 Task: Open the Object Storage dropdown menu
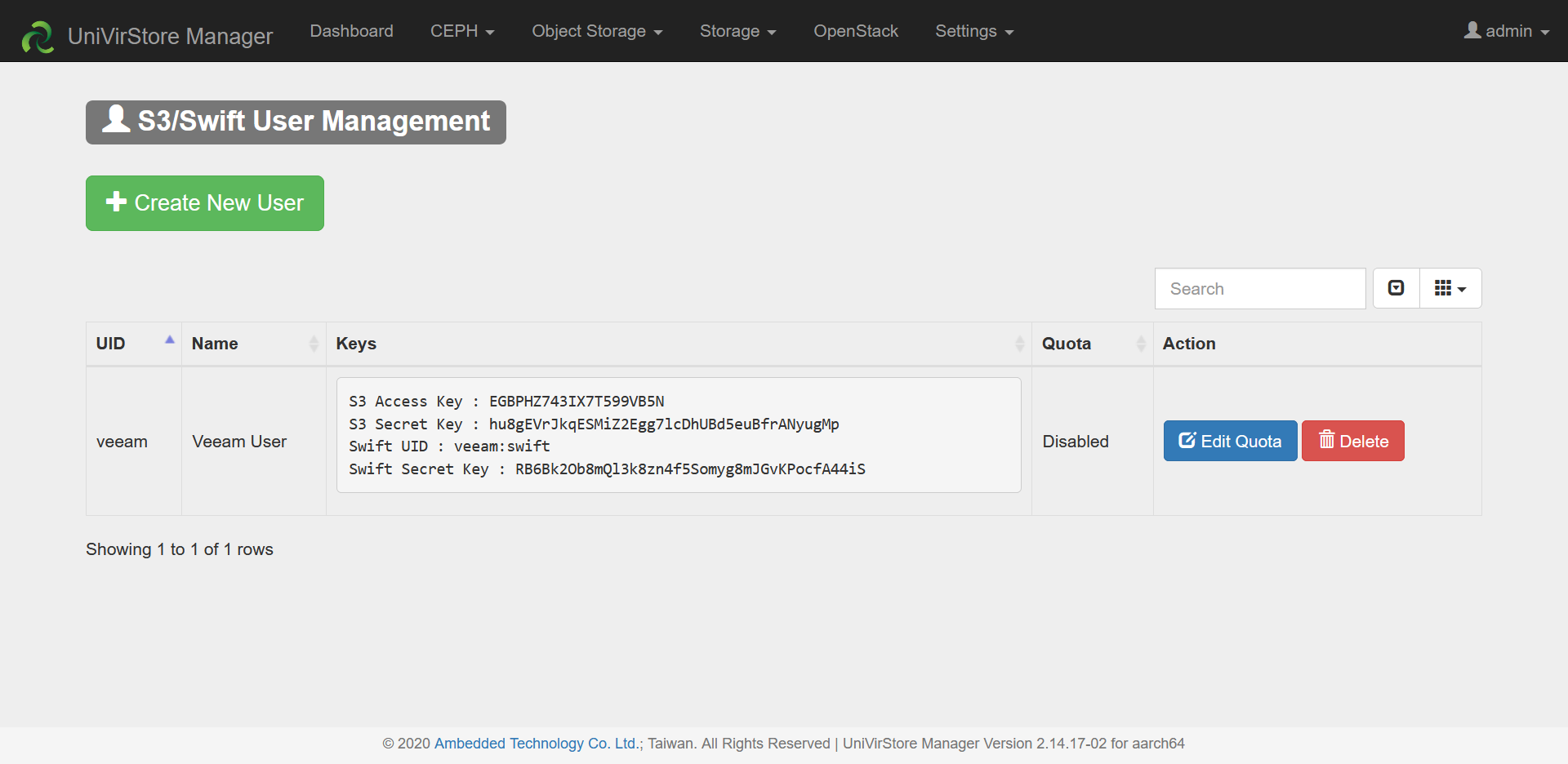tap(597, 31)
